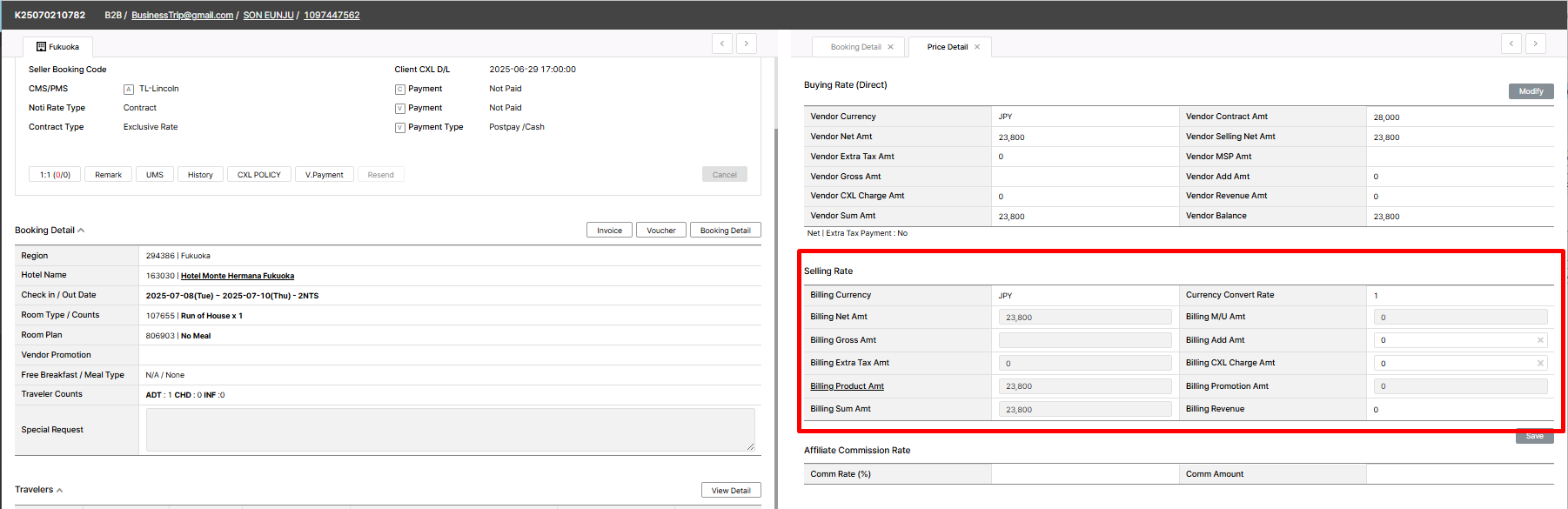Click the BusinessTrip@gmail.com email link
The width and height of the screenshot is (1568, 509).
tap(182, 16)
